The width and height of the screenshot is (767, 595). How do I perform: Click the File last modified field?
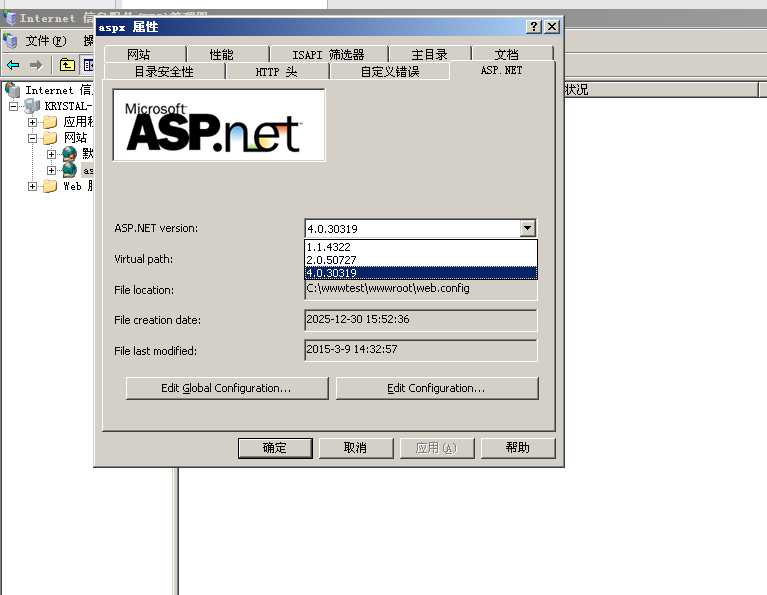pos(421,350)
